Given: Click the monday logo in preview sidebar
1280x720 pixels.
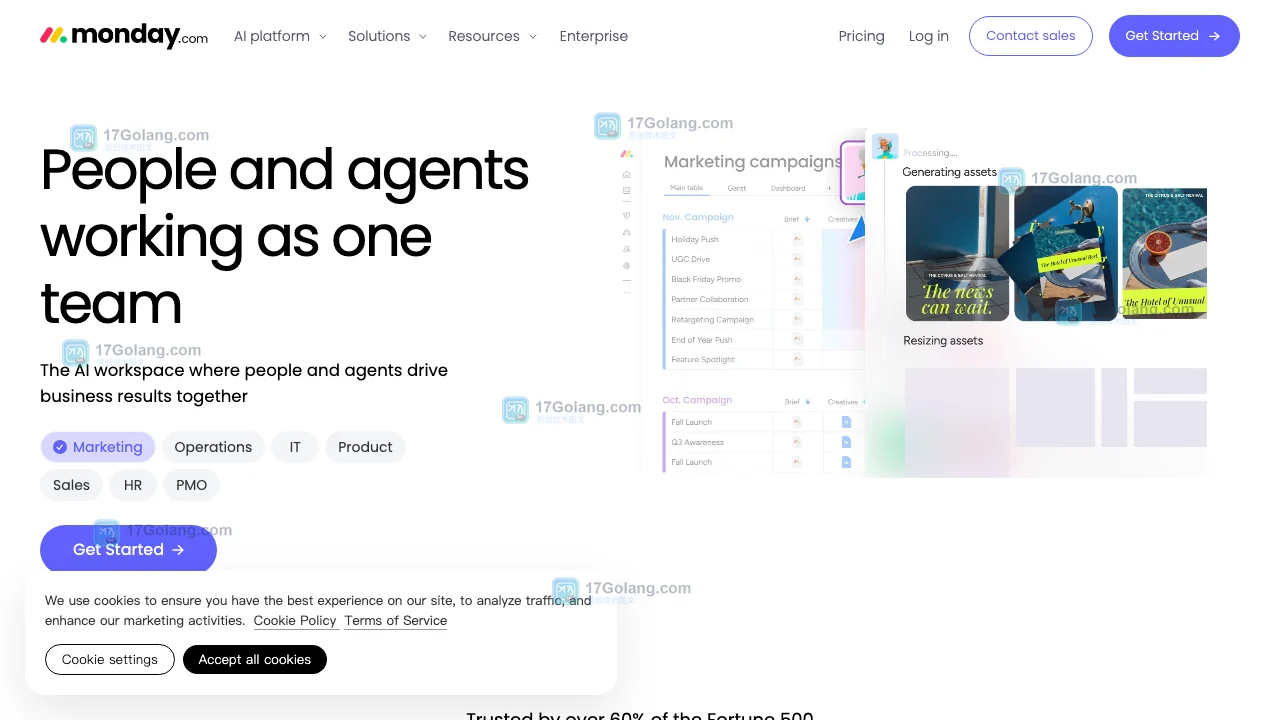Looking at the screenshot, I should click(627, 154).
